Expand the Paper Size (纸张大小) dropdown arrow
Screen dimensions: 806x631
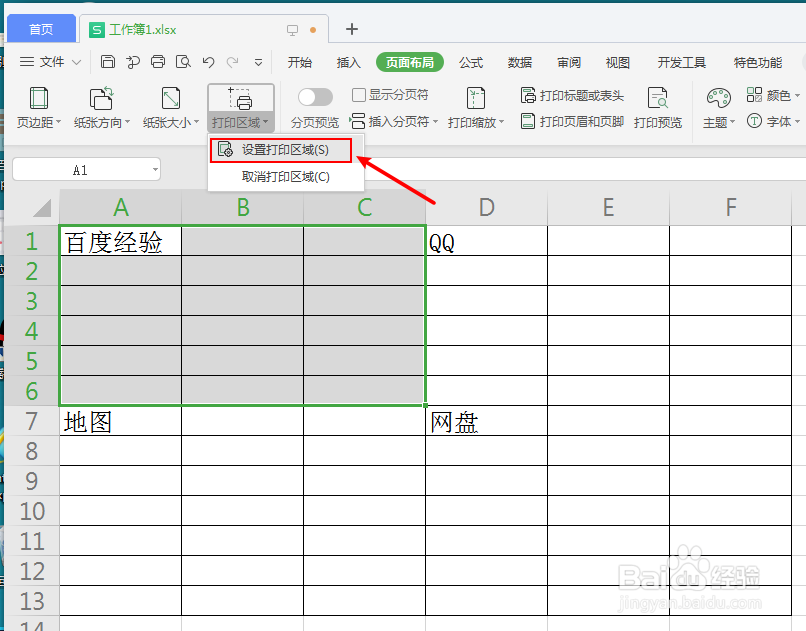click(x=196, y=122)
